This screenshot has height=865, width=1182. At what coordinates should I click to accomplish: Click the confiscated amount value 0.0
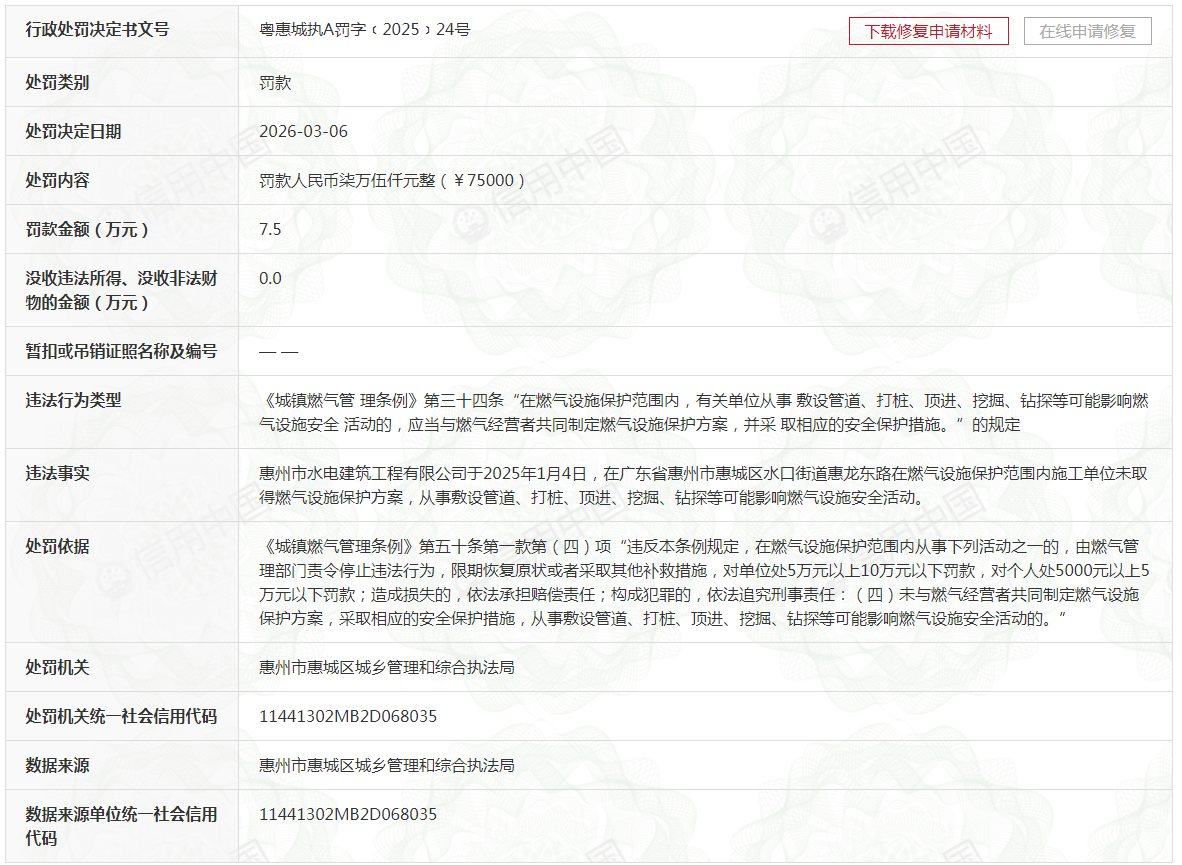pyautogui.click(x=270, y=278)
